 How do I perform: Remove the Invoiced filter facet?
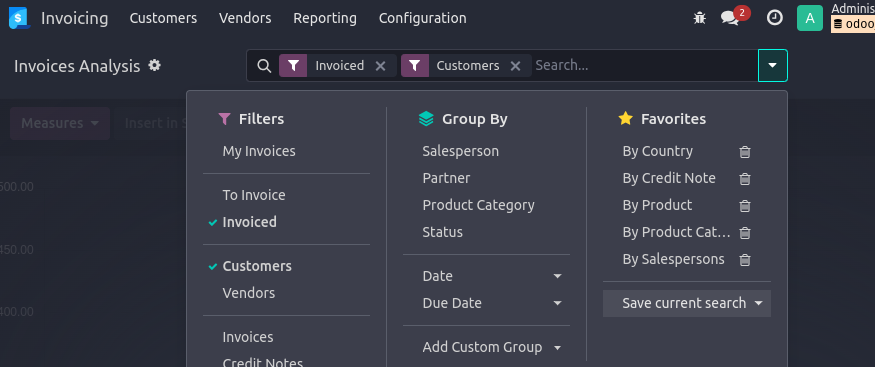click(381, 66)
